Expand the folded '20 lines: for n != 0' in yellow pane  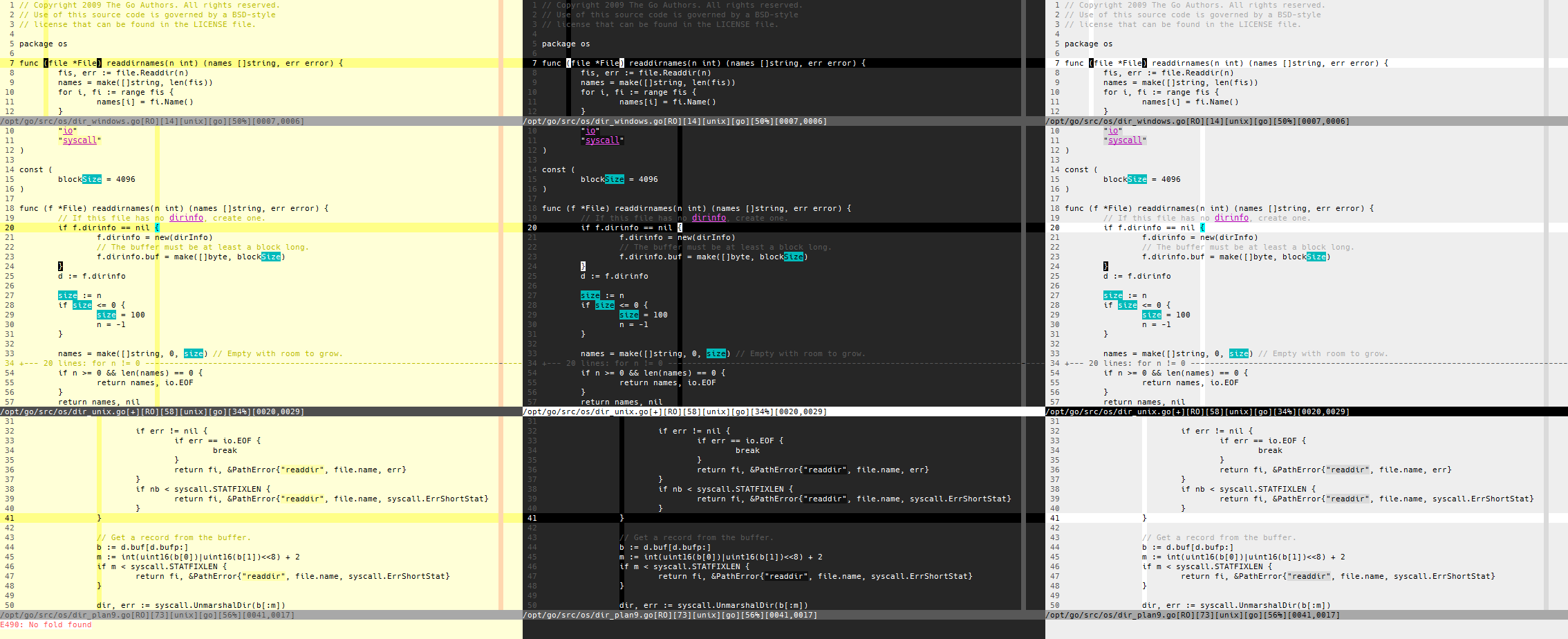coord(261,363)
